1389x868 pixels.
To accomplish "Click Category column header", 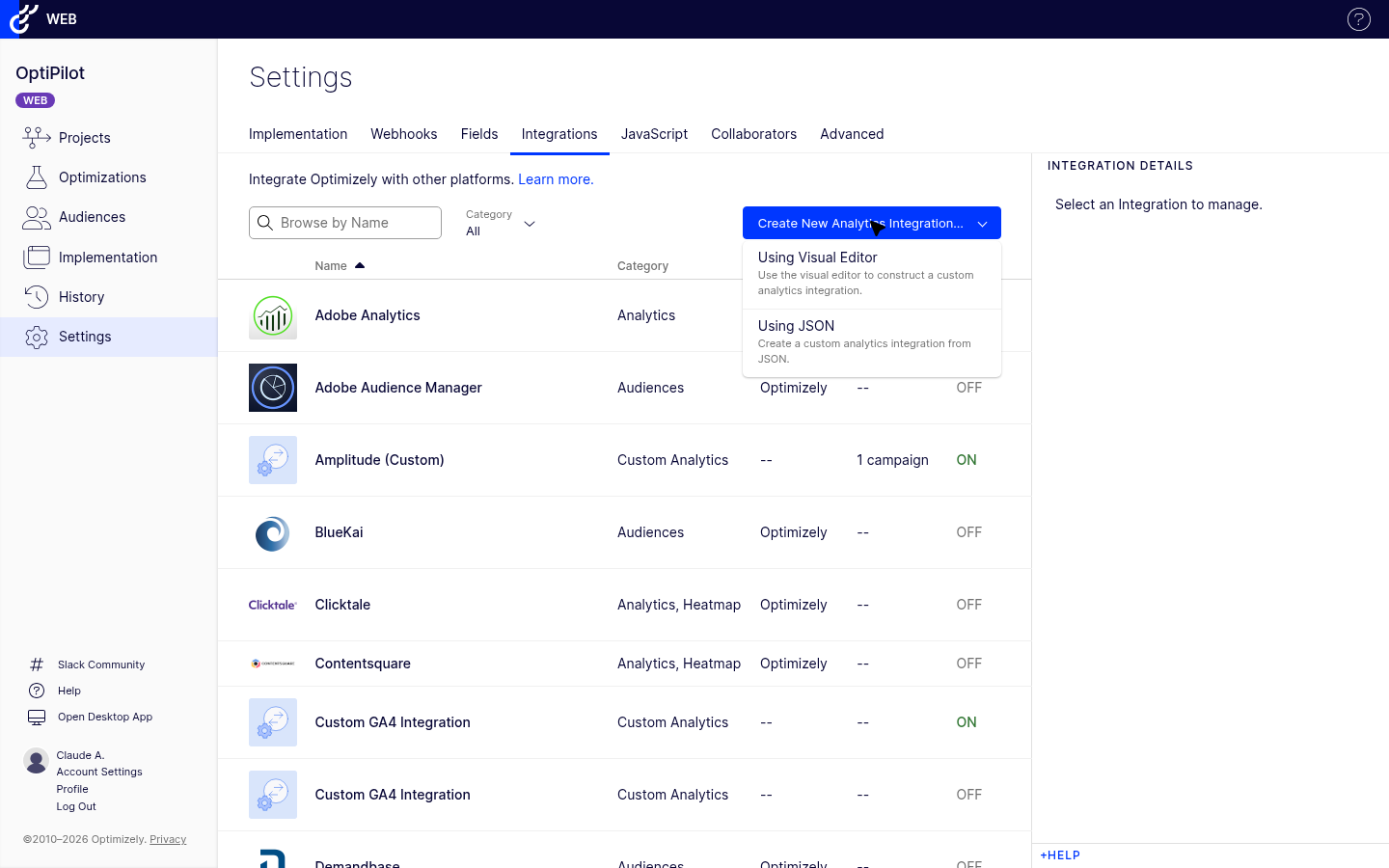I will 642,266.
